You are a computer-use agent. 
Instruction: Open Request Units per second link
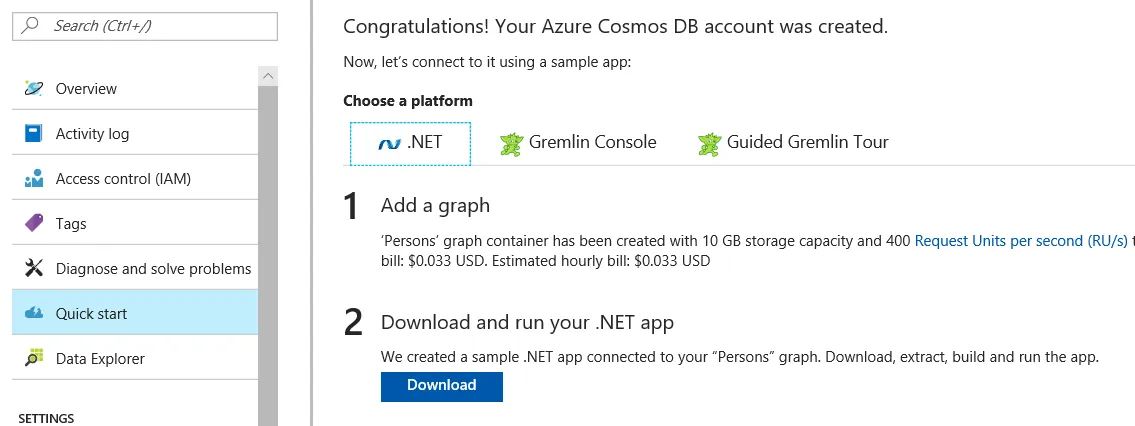1020,241
